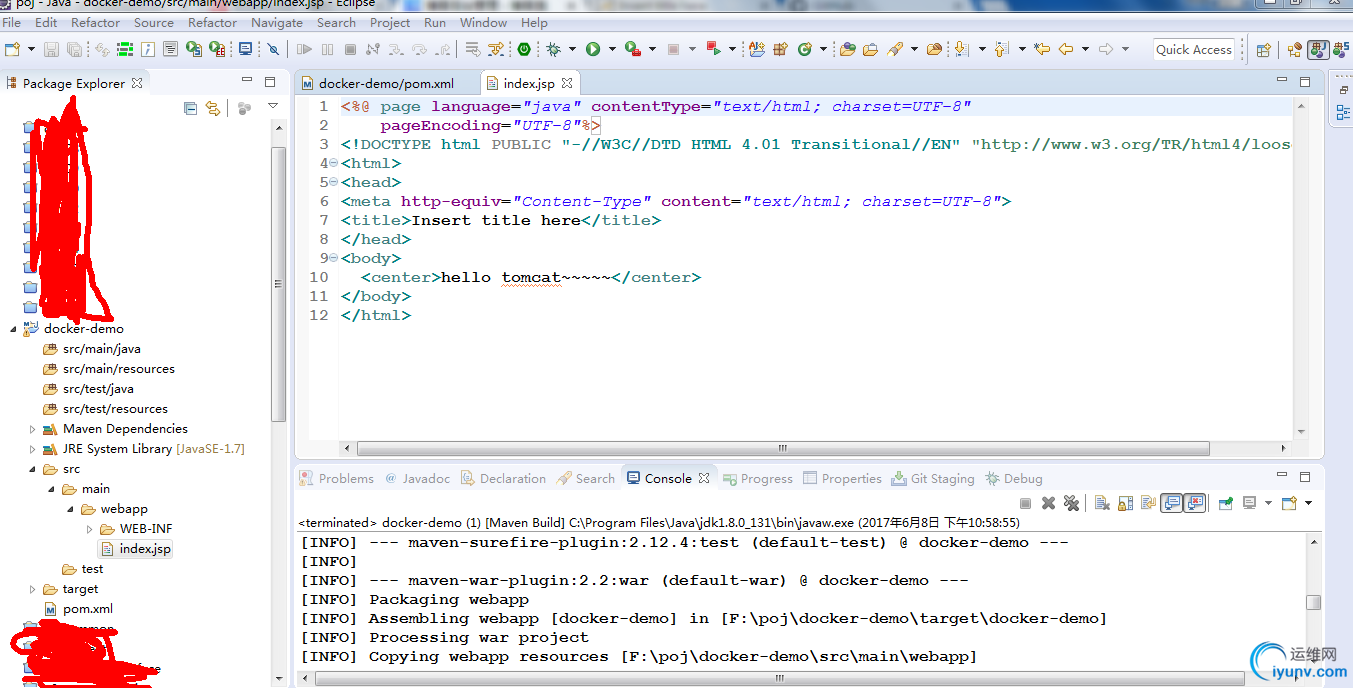Click the New Java Package toolbar icon

tap(780, 49)
